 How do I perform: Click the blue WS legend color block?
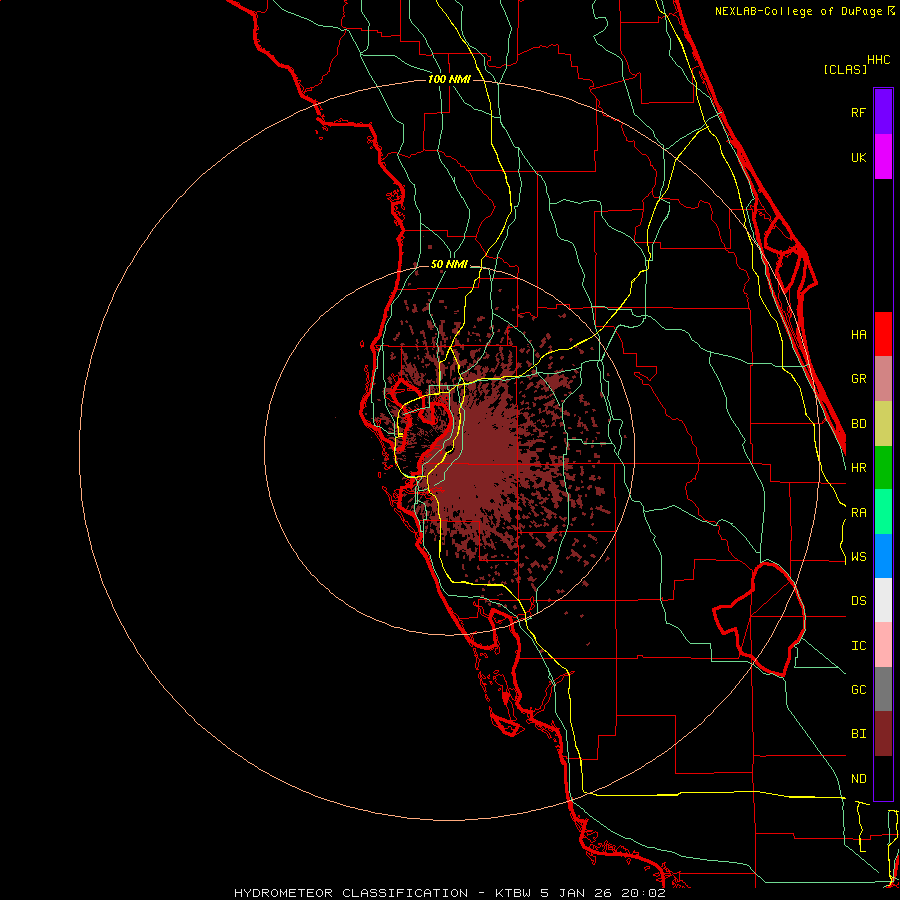point(883,556)
